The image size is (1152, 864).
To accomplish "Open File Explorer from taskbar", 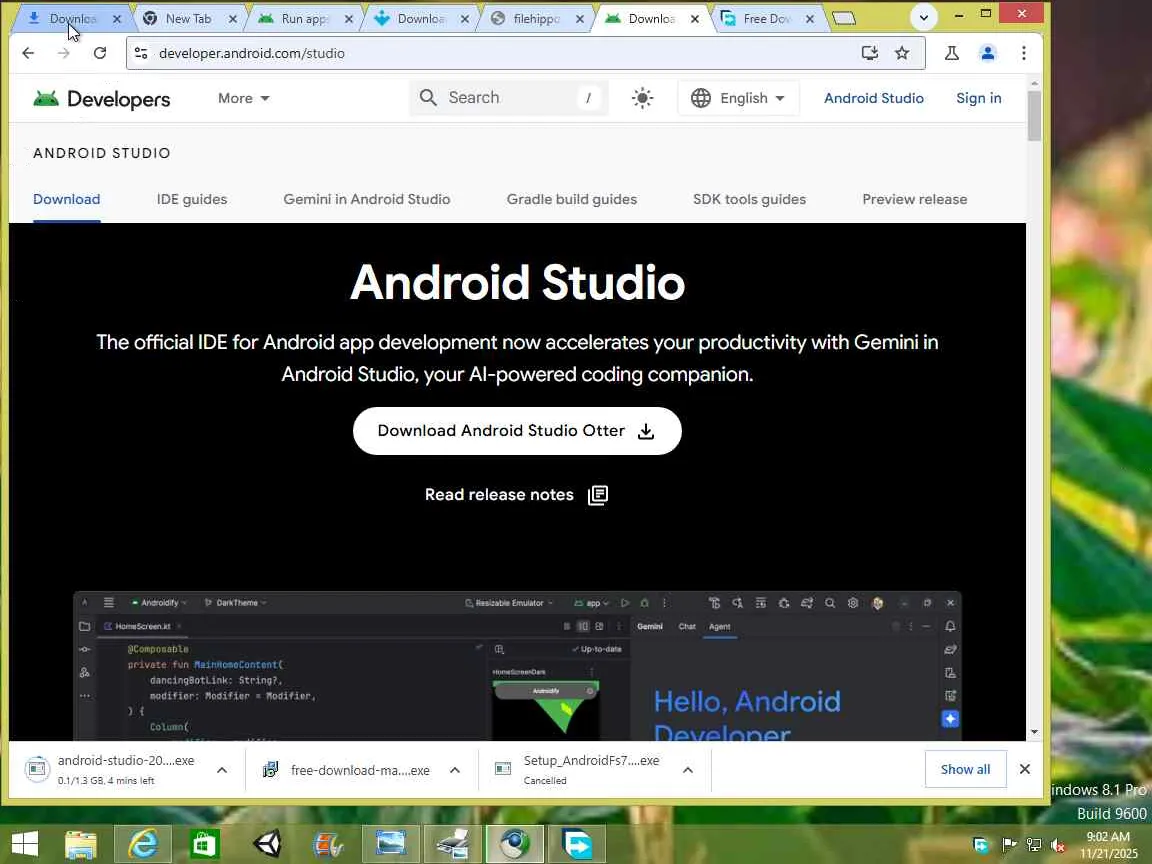I will click(x=81, y=844).
